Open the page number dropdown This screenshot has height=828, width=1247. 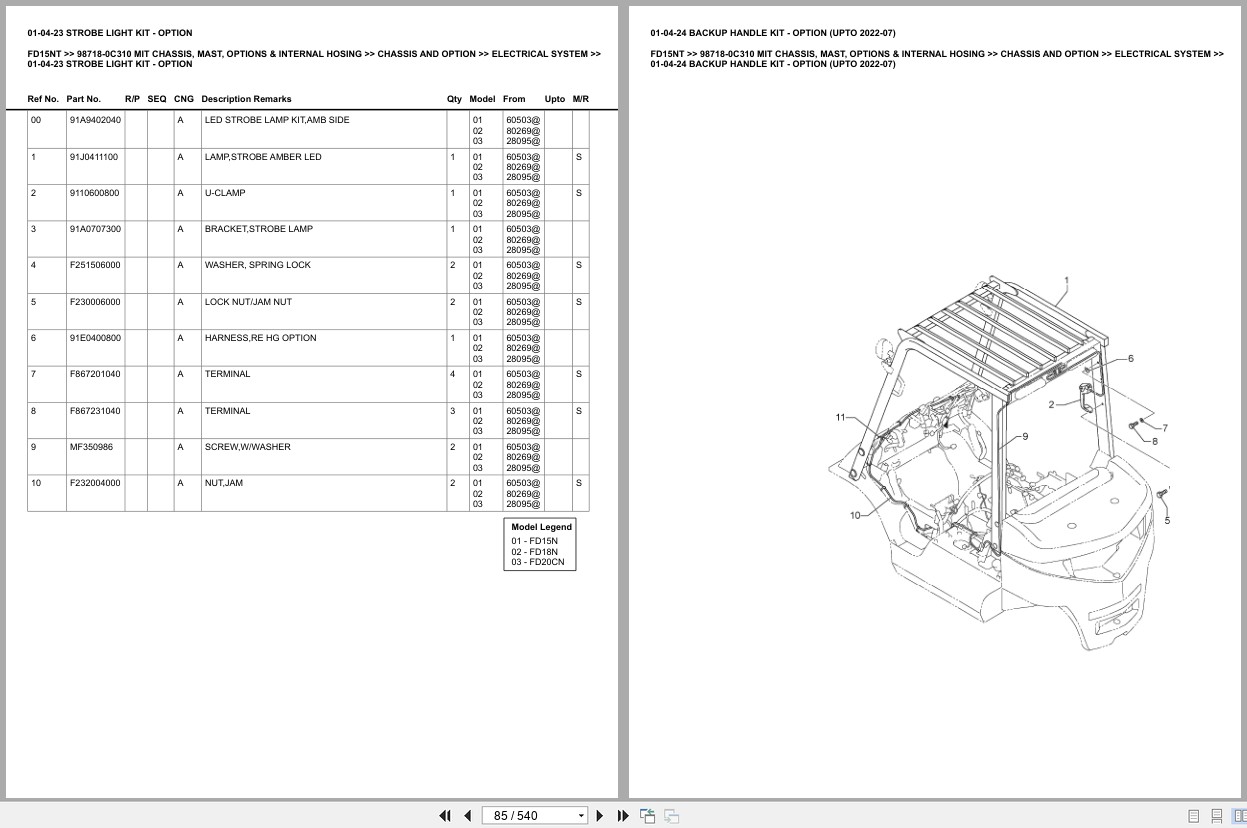581,816
